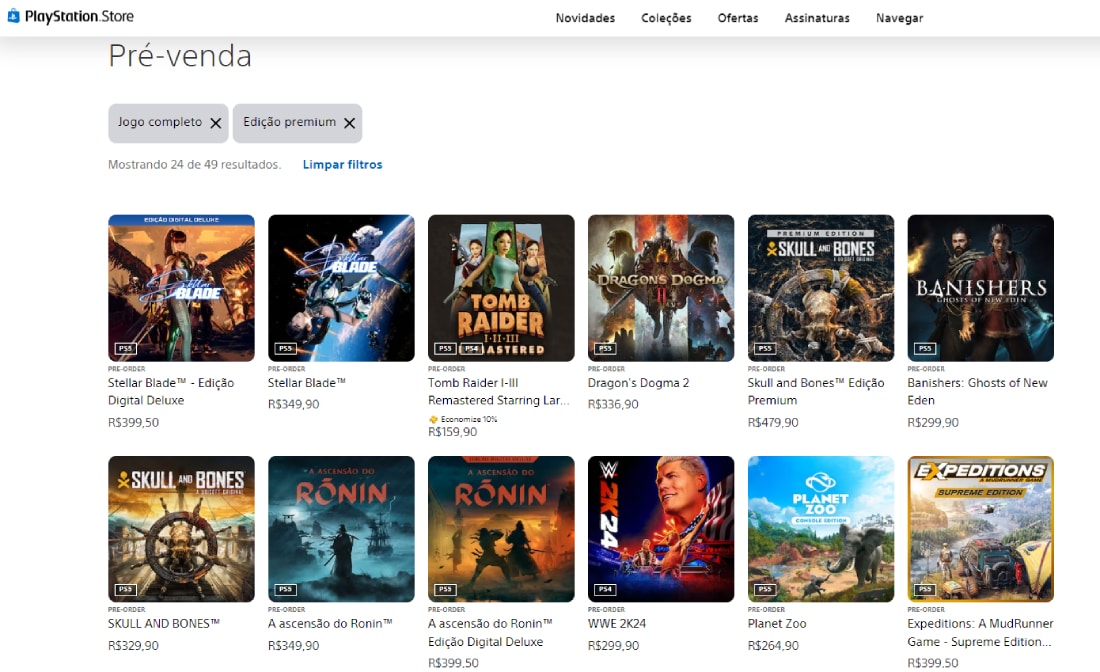Remove the Jogo completo filter using its X icon
The width and height of the screenshot is (1100, 672).
coord(217,122)
